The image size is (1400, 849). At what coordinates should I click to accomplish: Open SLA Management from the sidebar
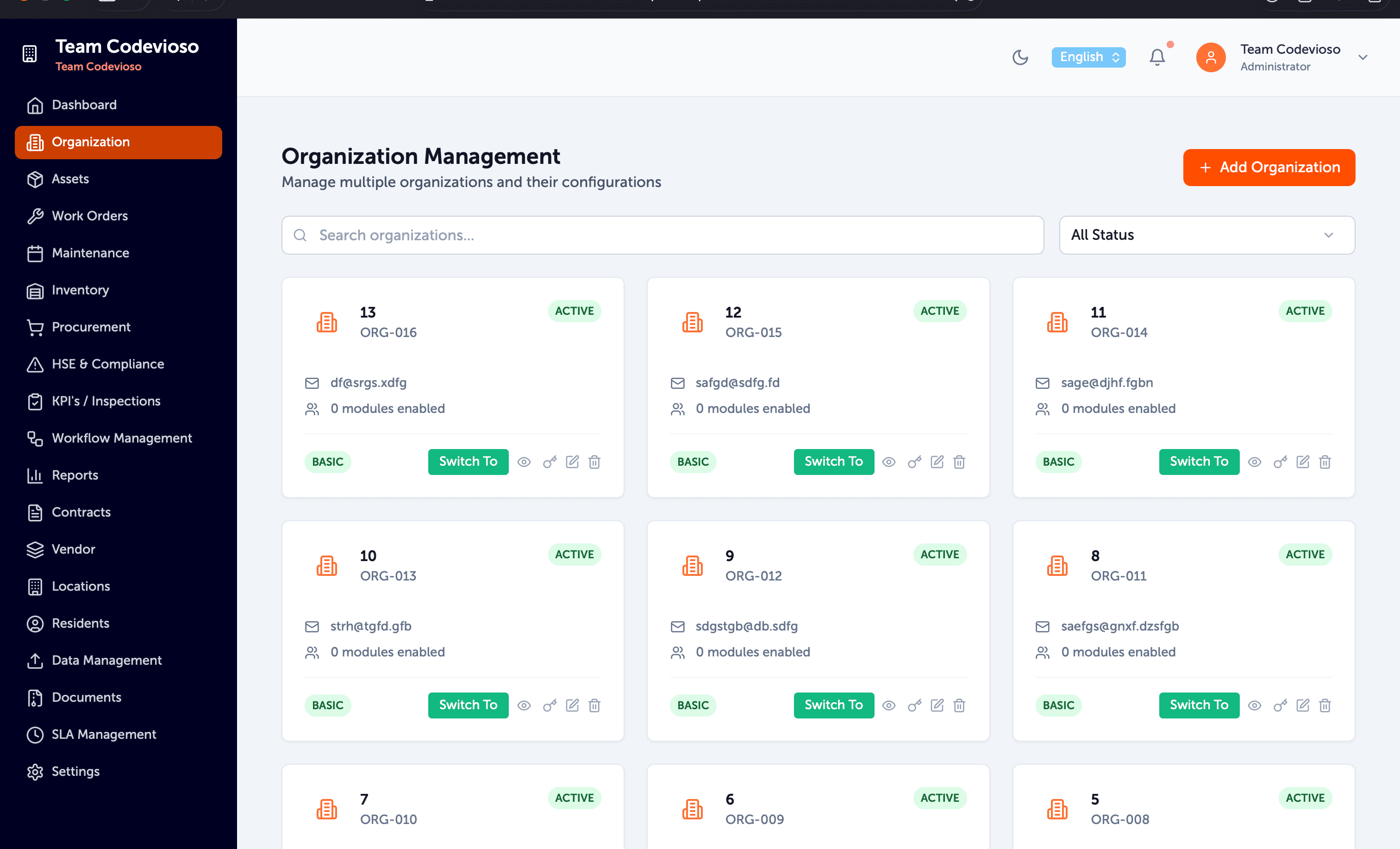[x=118, y=734]
